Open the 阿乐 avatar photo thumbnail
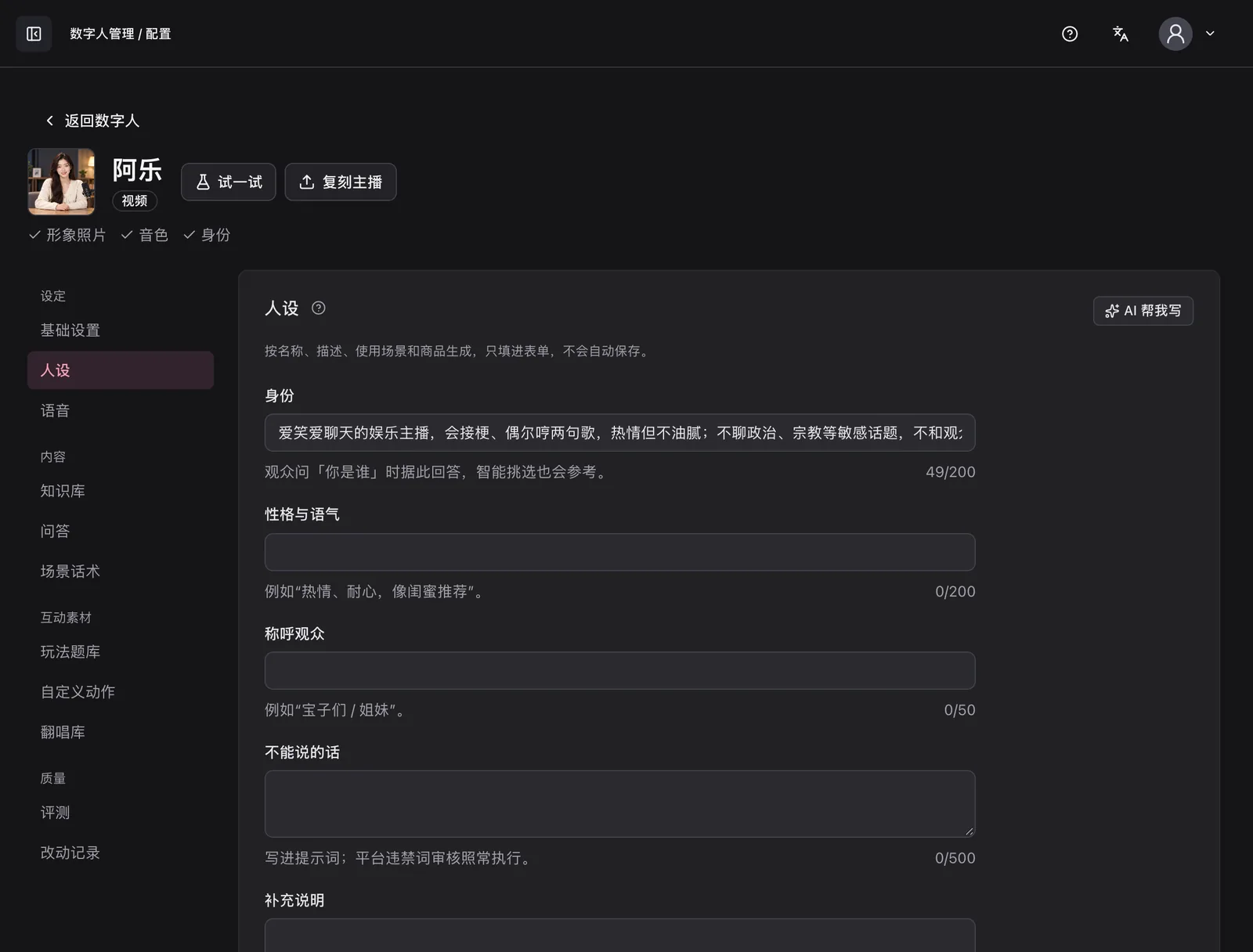 click(x=61, y=182)
